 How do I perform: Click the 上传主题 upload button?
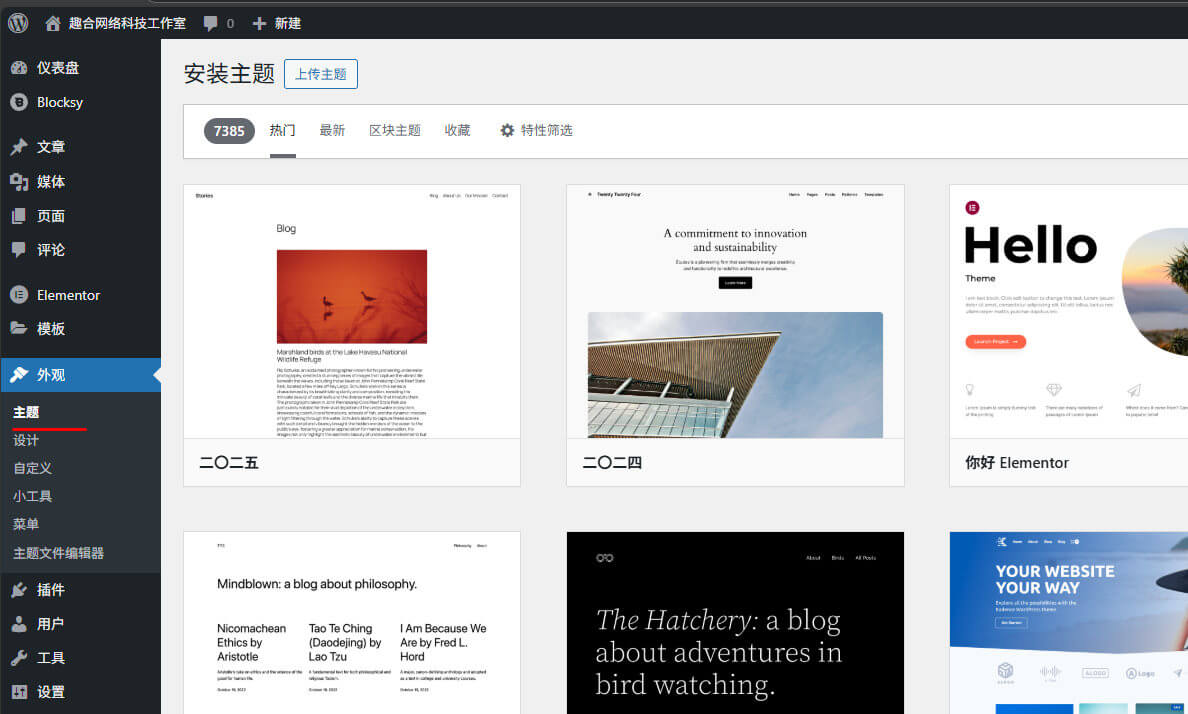[x=320, y=74]
